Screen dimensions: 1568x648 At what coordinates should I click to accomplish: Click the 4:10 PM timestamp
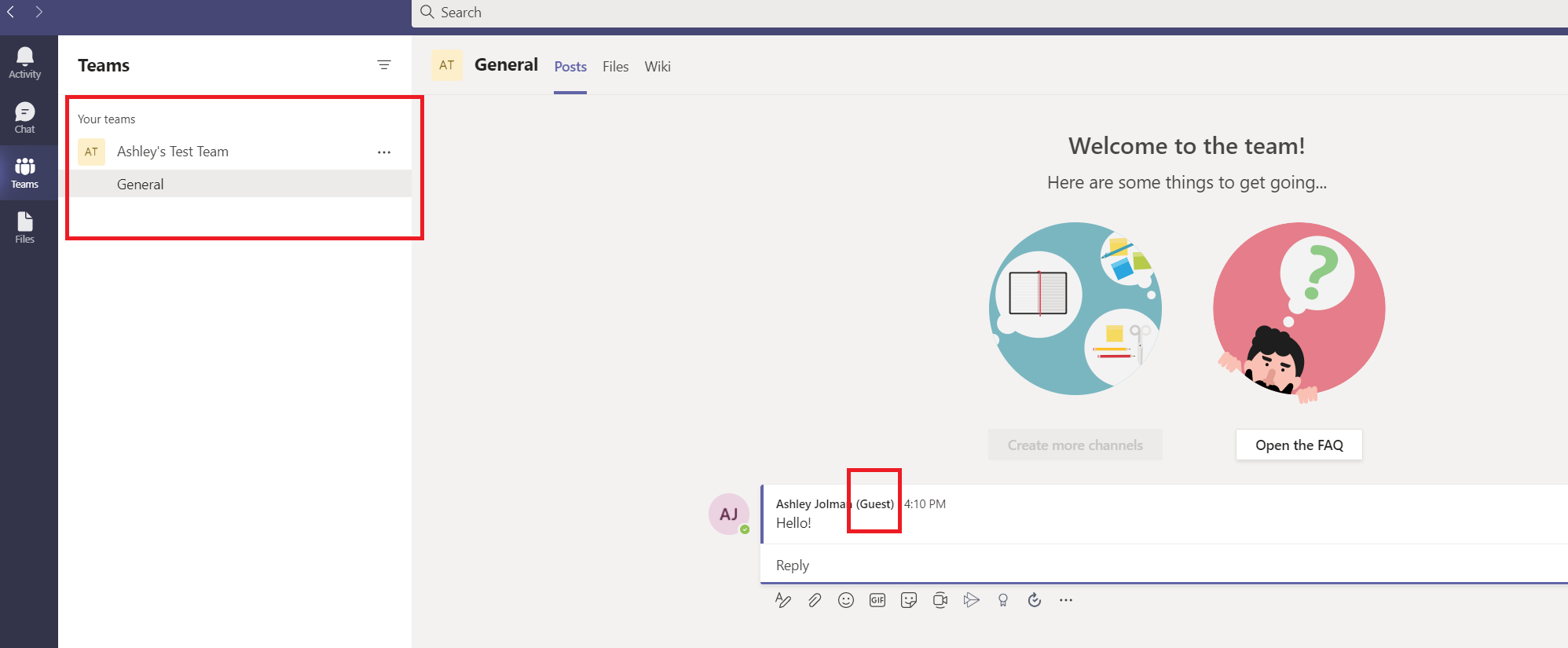tap(925, 504)
